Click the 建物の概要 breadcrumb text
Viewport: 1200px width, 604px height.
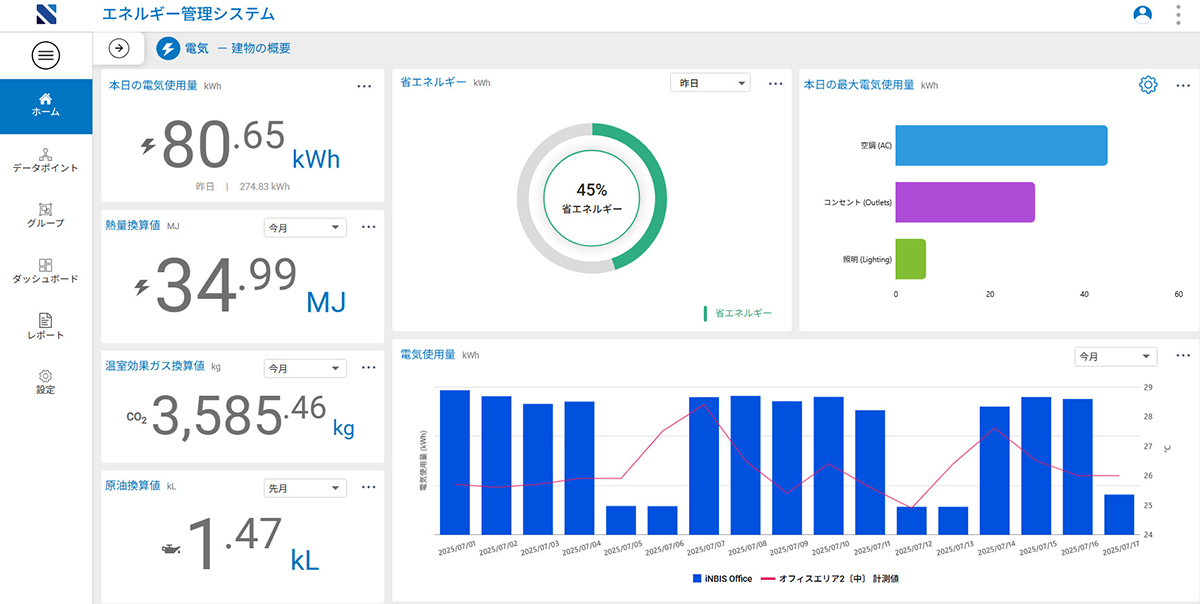[261, 48]
